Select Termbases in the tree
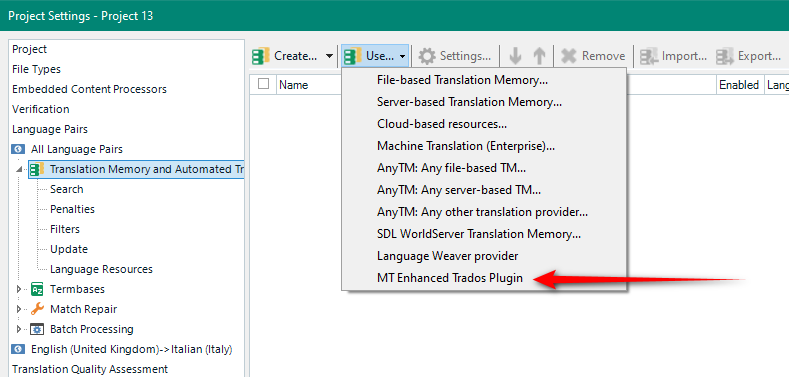789x377 pixels. [77, 289]
